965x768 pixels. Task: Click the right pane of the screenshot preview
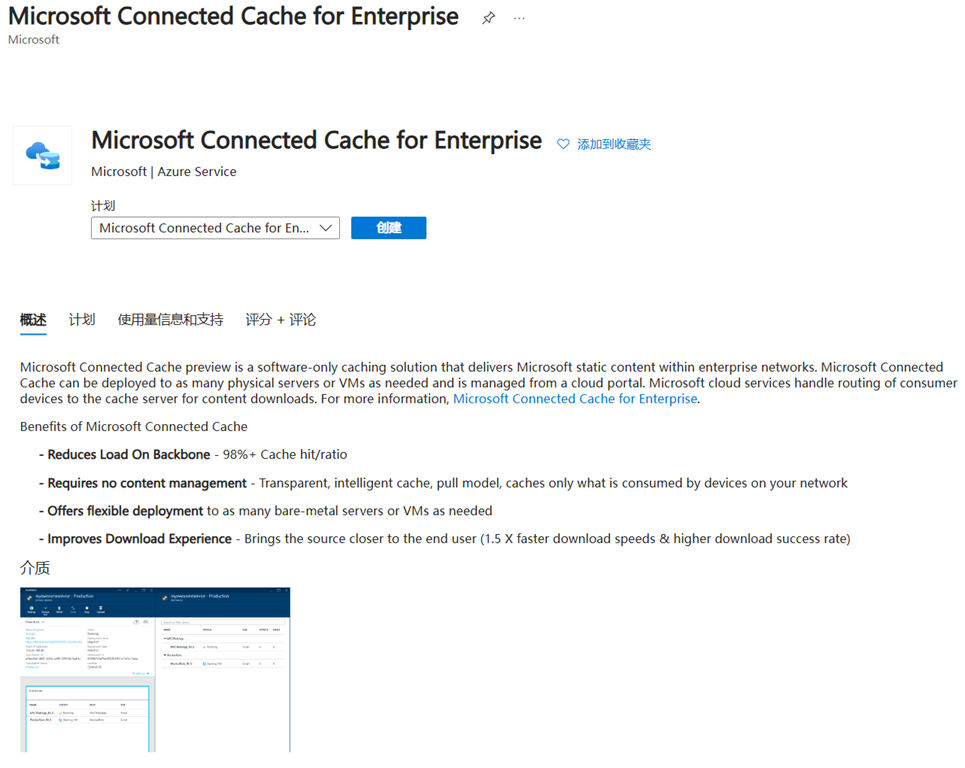[223, 670]
